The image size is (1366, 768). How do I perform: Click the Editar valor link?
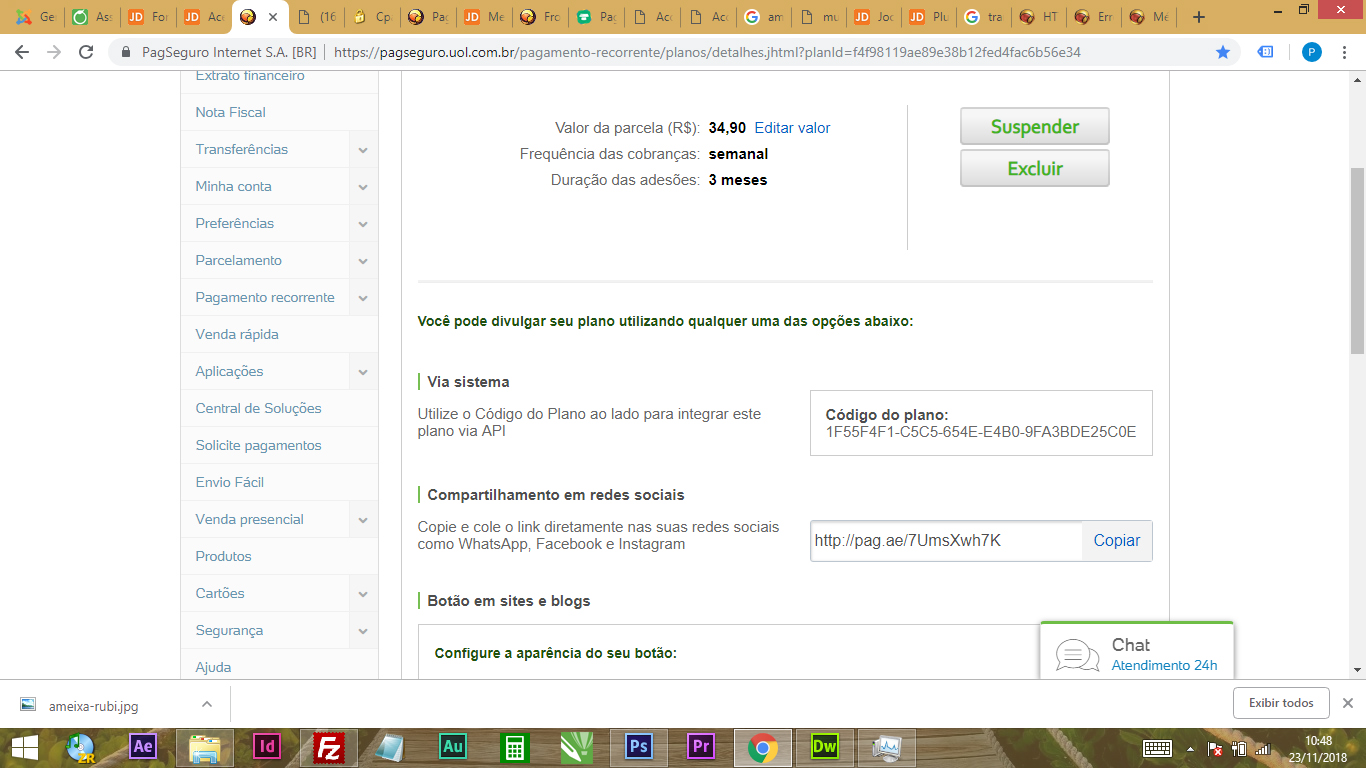pyautogui.click(x=792, y=128)
